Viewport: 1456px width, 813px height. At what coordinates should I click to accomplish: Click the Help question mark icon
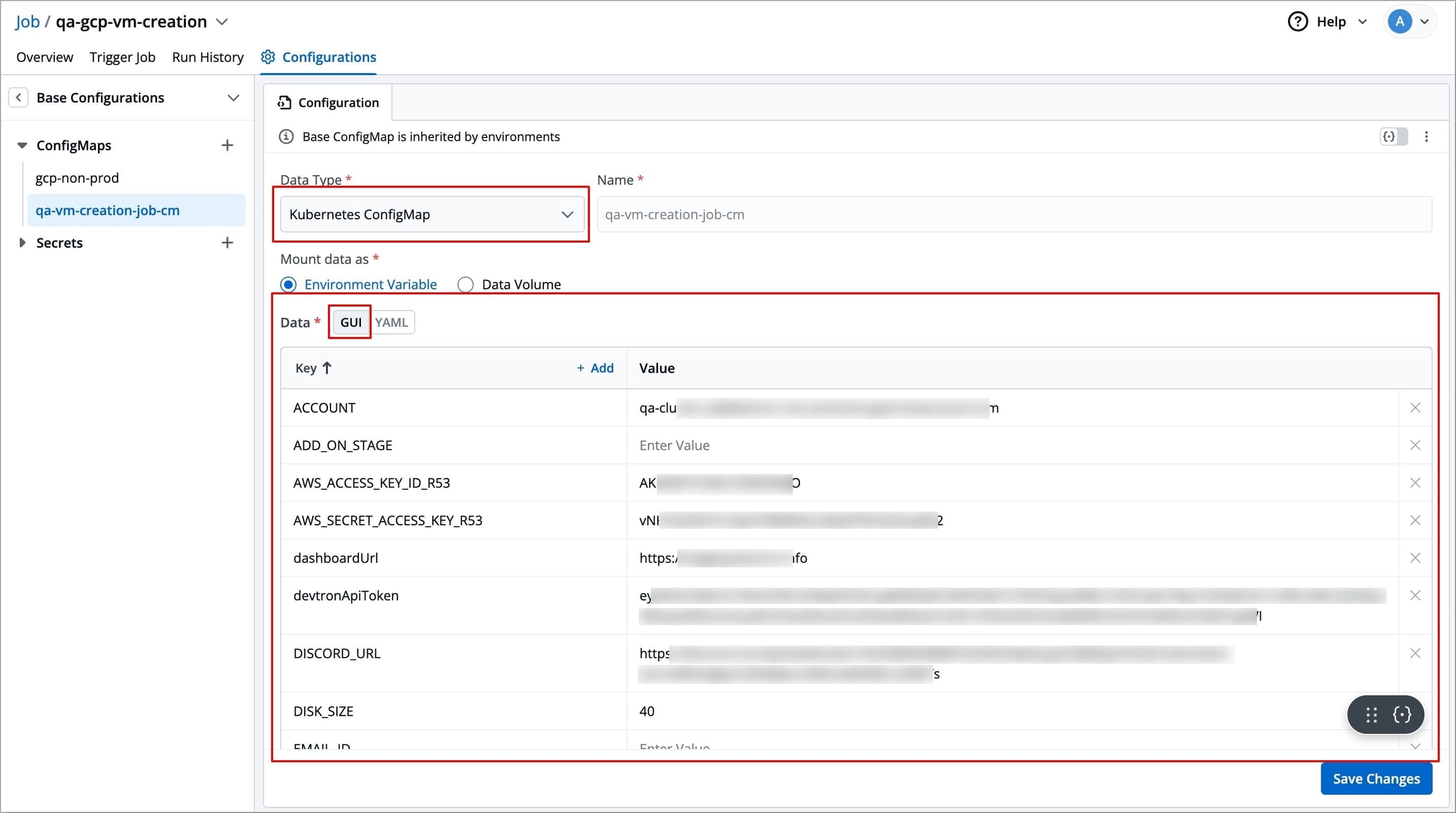pyautogui.click(x=1297, y=21)
